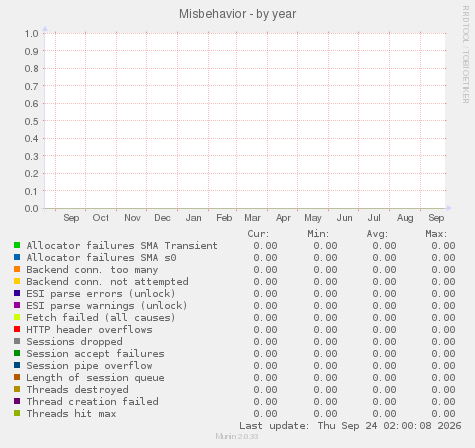This screenshot has height=448, width=475.
Task: Click the yellow Backend conn. not attempted swatch
Action: tap(17, 281)
